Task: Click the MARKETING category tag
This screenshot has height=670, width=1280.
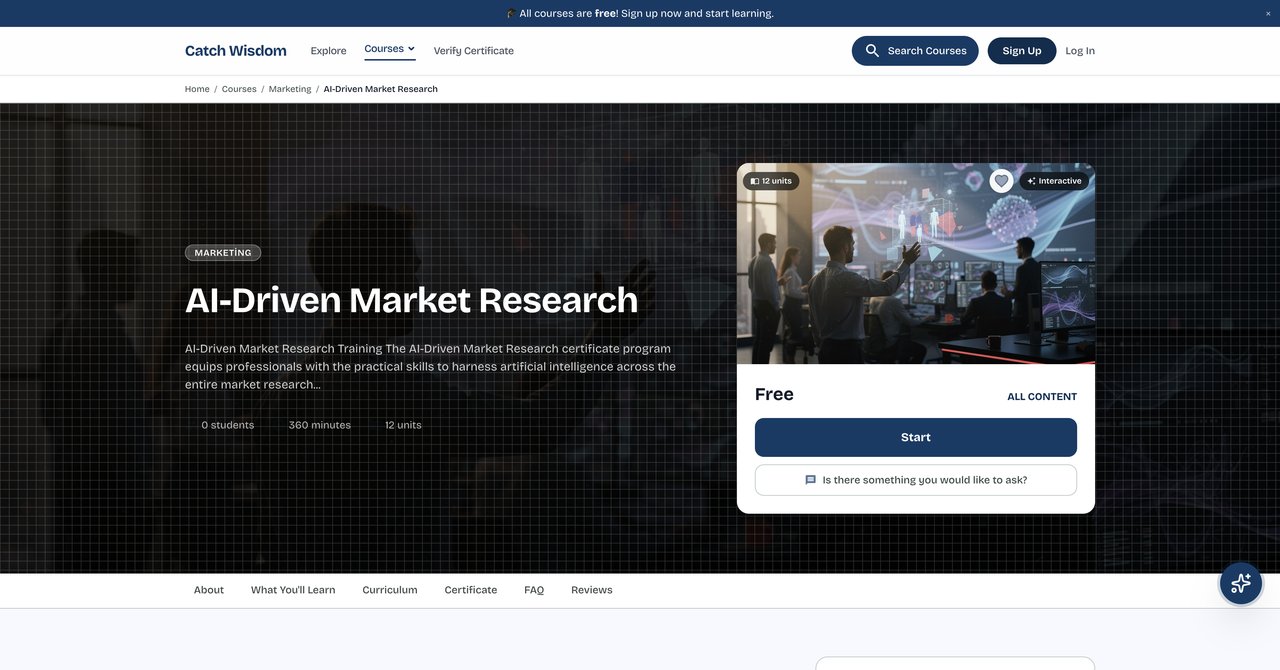Action: (223, 253)
